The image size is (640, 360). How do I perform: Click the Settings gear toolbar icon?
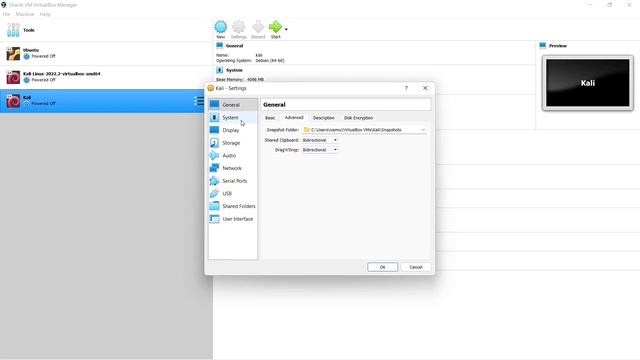[239, 27]
